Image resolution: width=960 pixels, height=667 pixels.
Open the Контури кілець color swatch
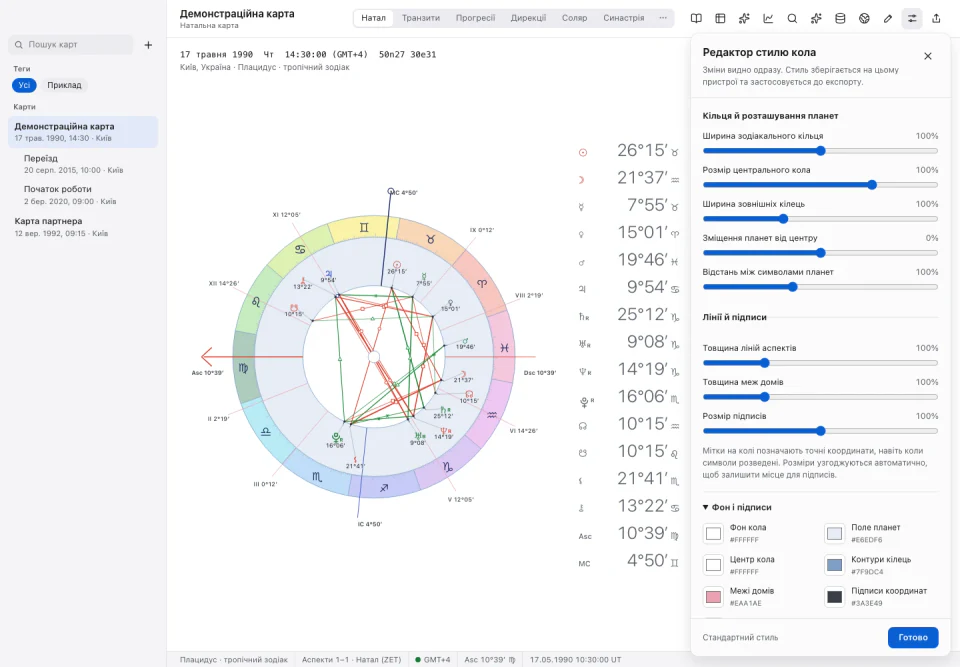(834, 565)
